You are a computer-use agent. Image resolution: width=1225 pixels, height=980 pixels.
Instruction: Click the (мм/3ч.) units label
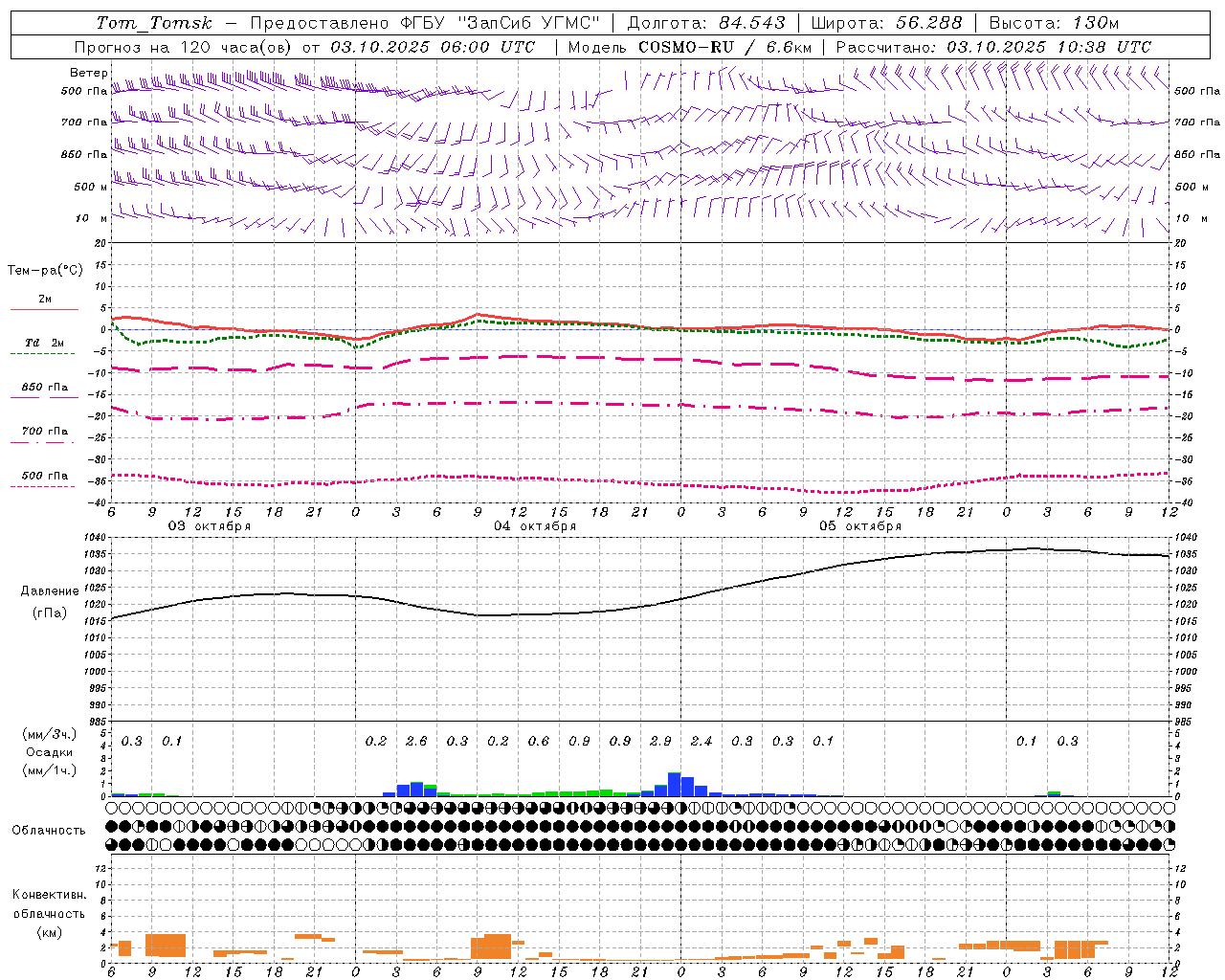coord(49,734)
